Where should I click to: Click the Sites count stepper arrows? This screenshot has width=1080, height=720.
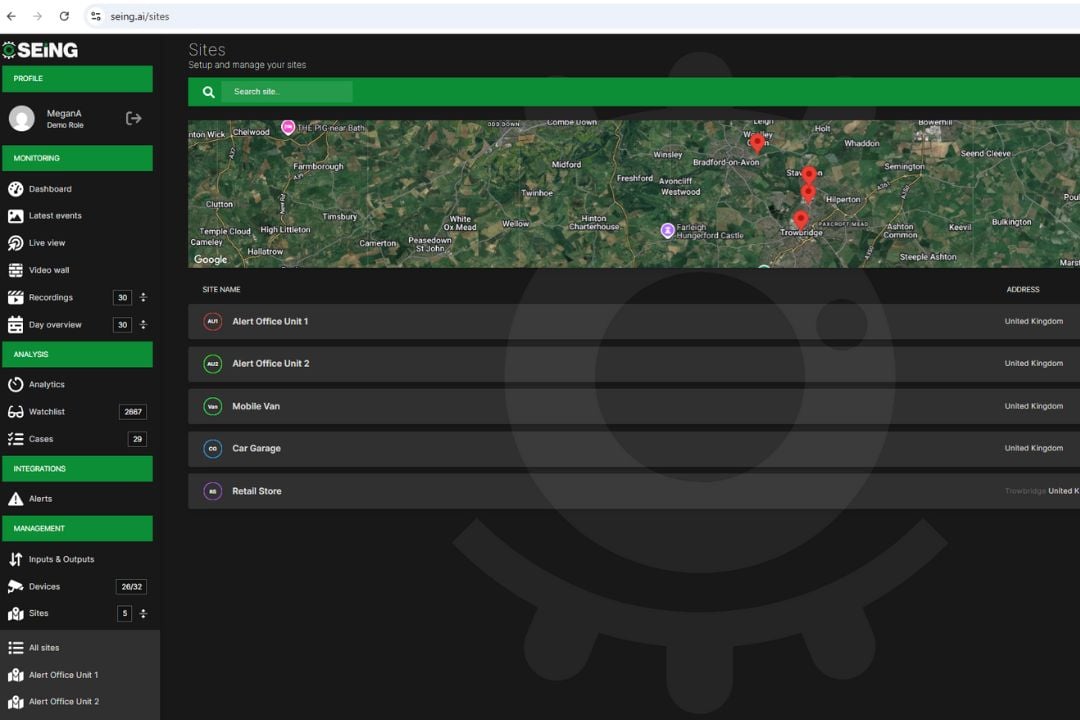[143, 613]
